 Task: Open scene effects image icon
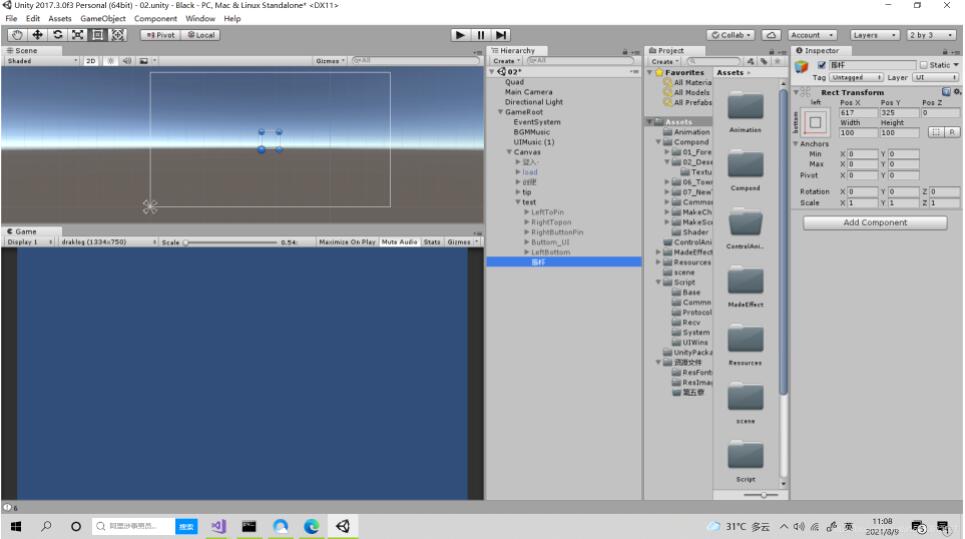coord(143,61)
